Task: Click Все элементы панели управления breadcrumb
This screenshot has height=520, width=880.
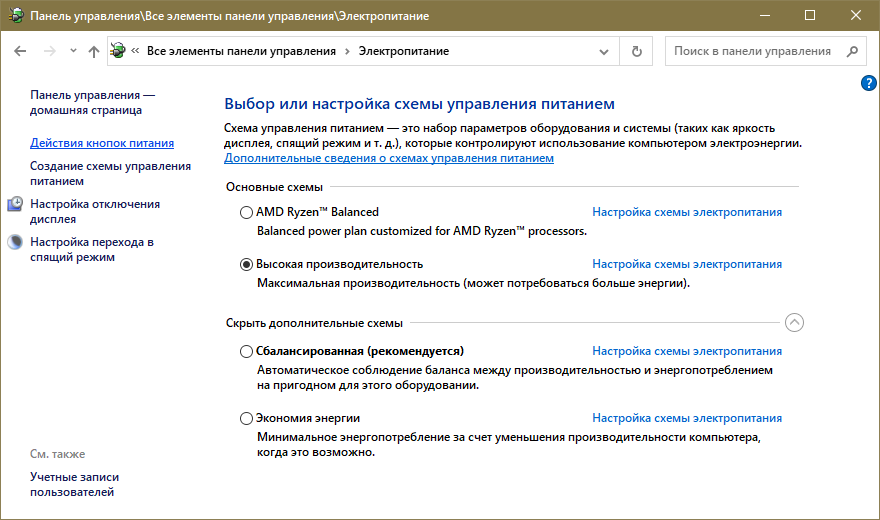Action: 240,51
